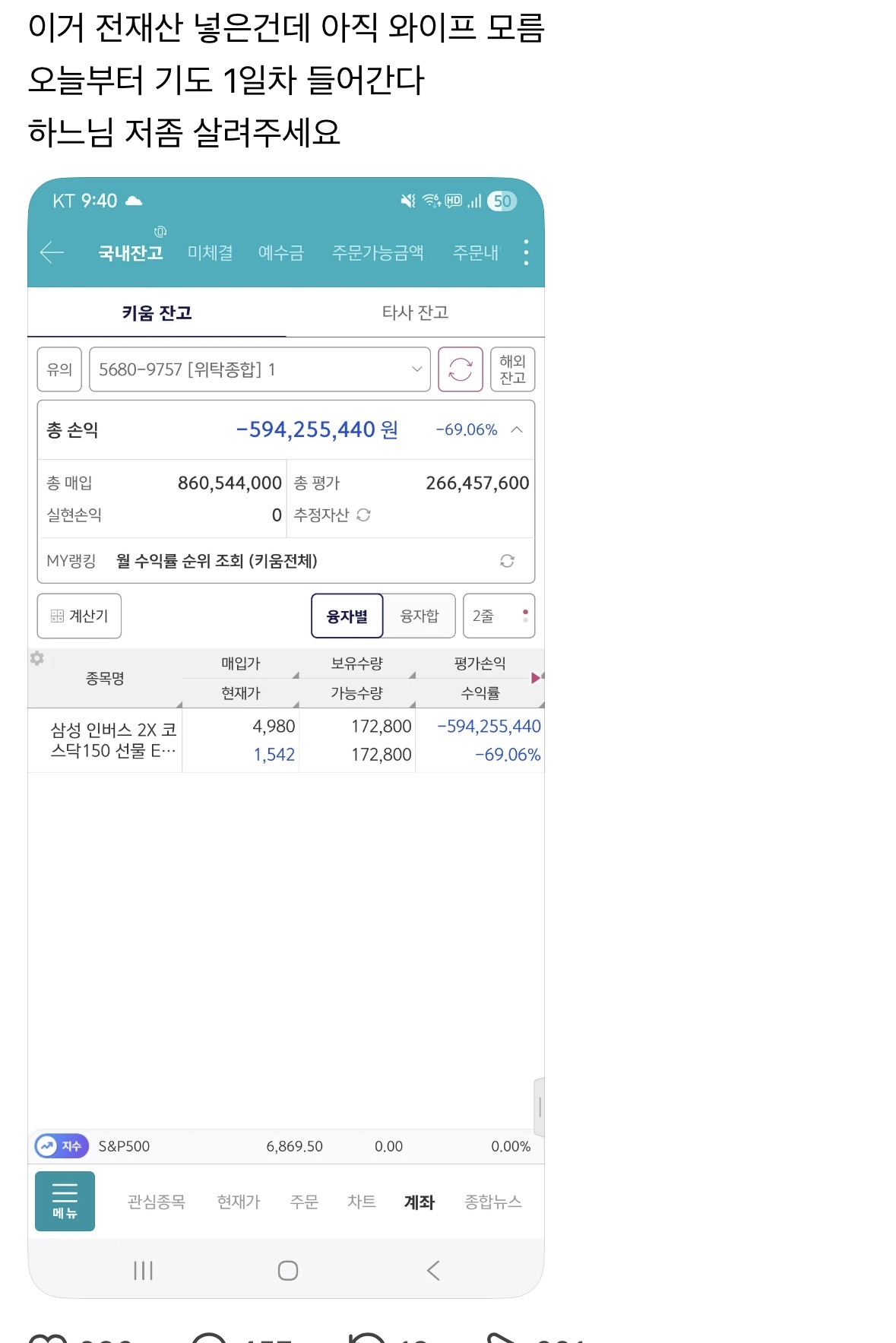
Task: Tap the back arrow in header
Action: 52,252
